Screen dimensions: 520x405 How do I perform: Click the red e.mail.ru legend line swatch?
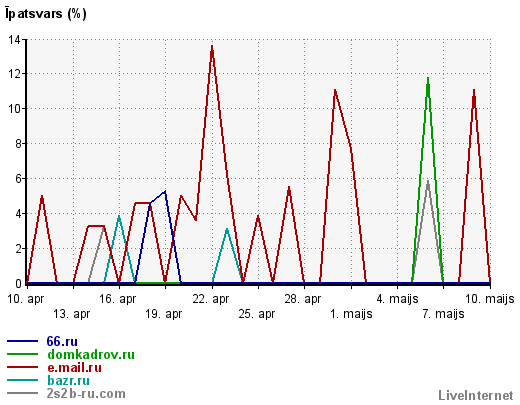pos(22,367)
